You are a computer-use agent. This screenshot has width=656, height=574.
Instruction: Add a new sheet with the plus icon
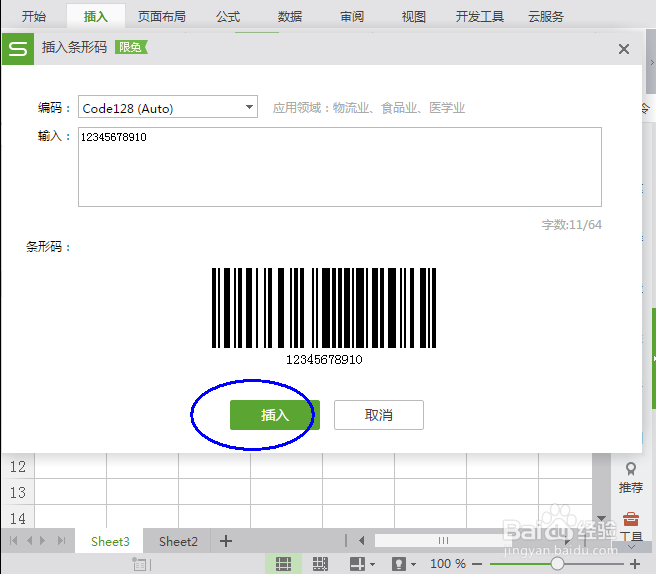226,541
